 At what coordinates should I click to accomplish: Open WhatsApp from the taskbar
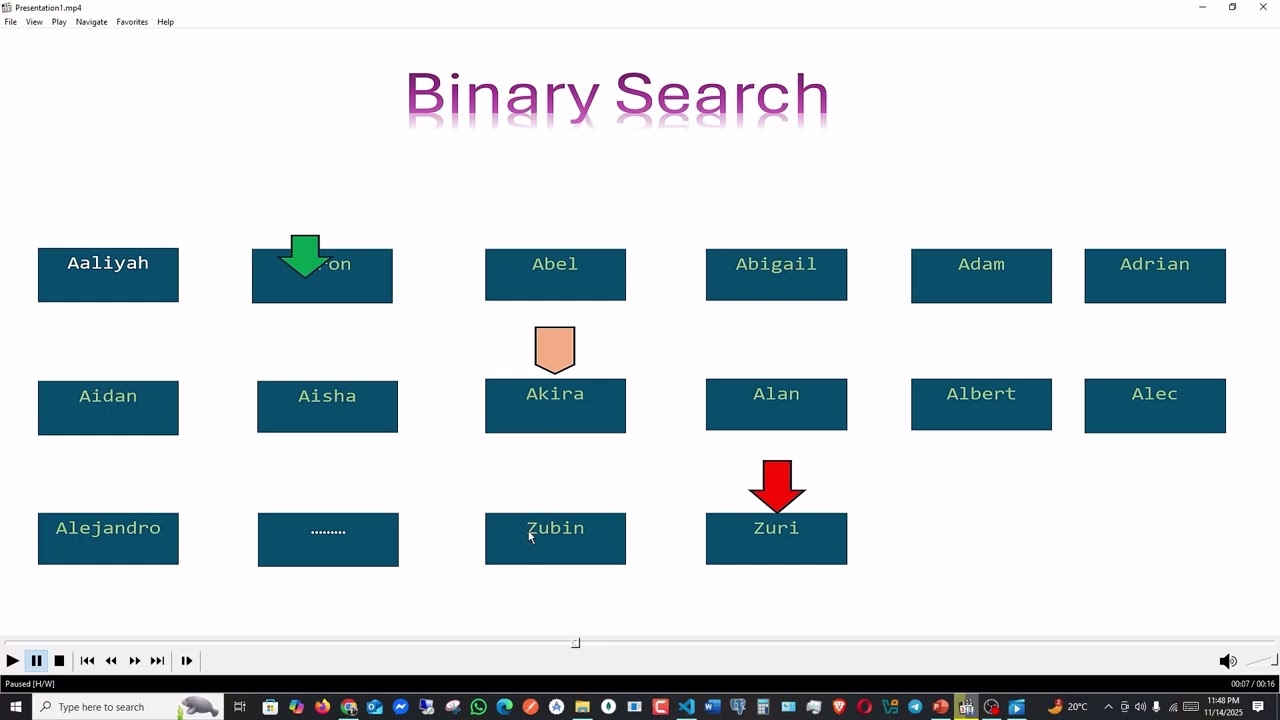tap(478, 707)
